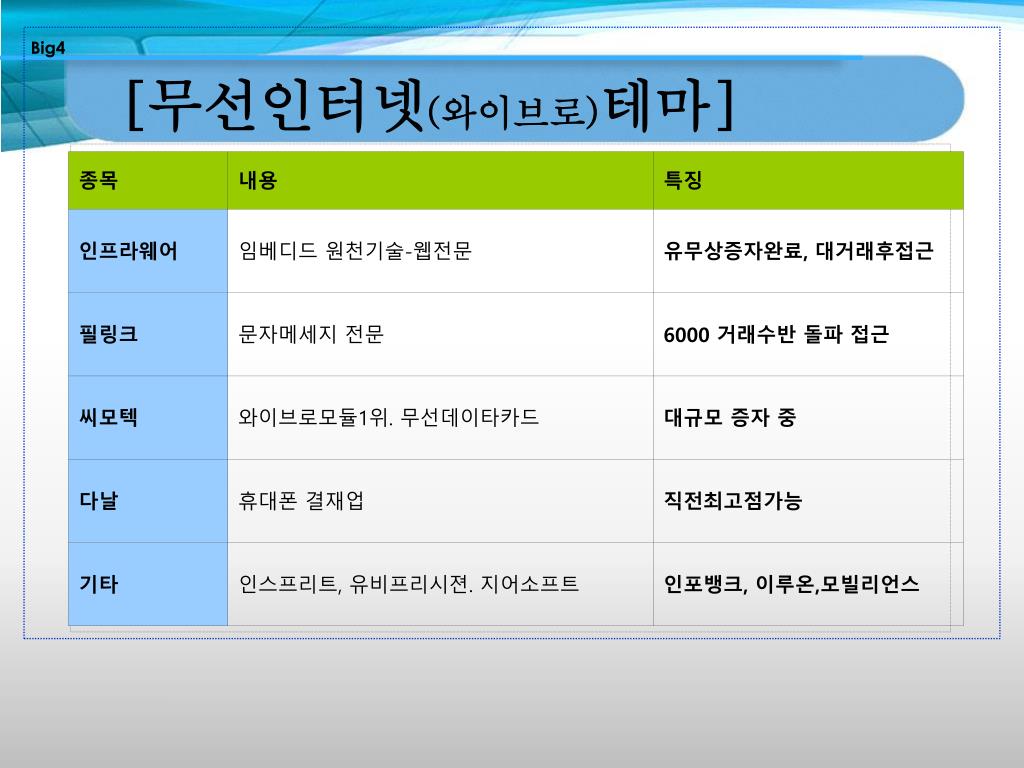
Task: Click the 대규모 증자 중 cell
Action: [x=808, y=418]
